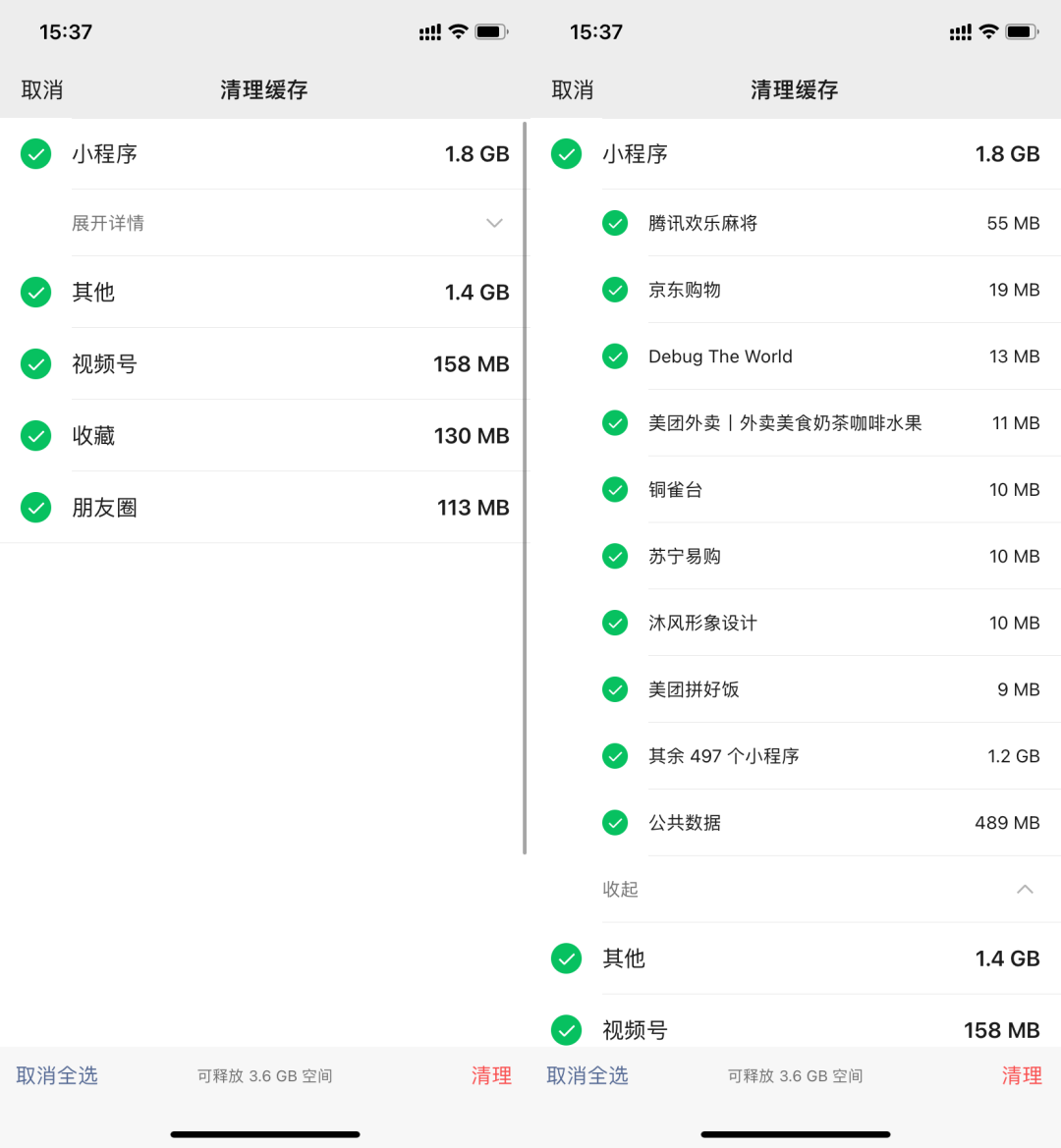Deselect the 京东购物 mini program

pyautogui.click(x=615, y=290)
